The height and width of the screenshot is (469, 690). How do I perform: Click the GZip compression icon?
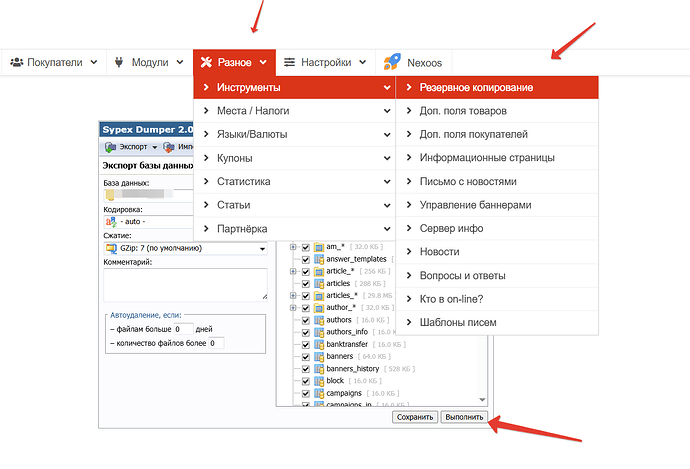click(111, 249)
